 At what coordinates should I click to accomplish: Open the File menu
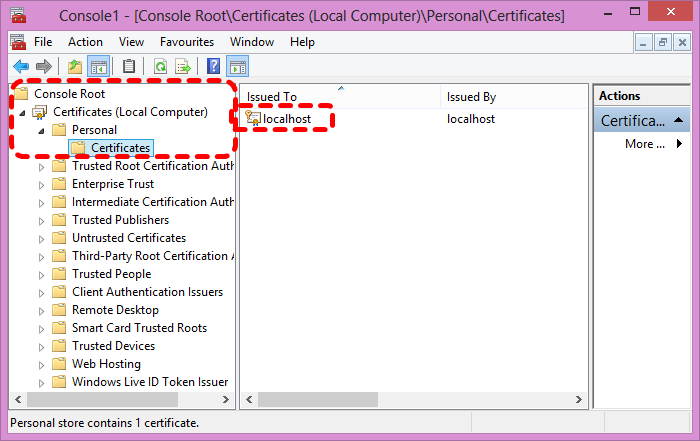click(43, 42)
